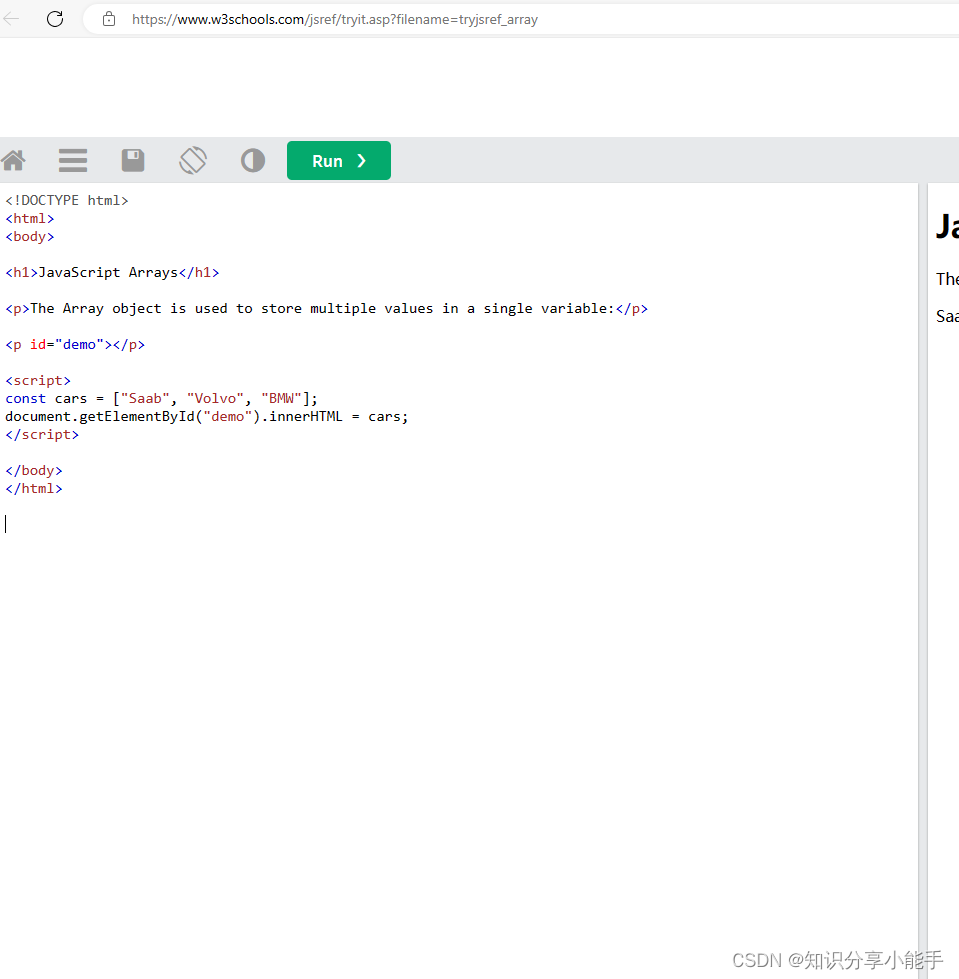Image resolution: width=959 pixels, height=979 pixels.
Task: Reload the page in the browser
Action: [55, 19]
